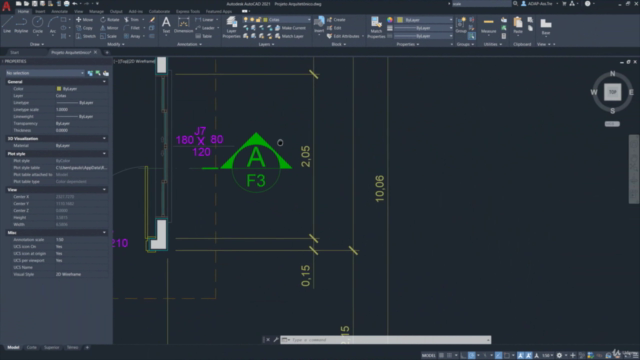Toggle object snap tracking in status bar
This screenshot has width=640, height=360.
click(499, 356)
